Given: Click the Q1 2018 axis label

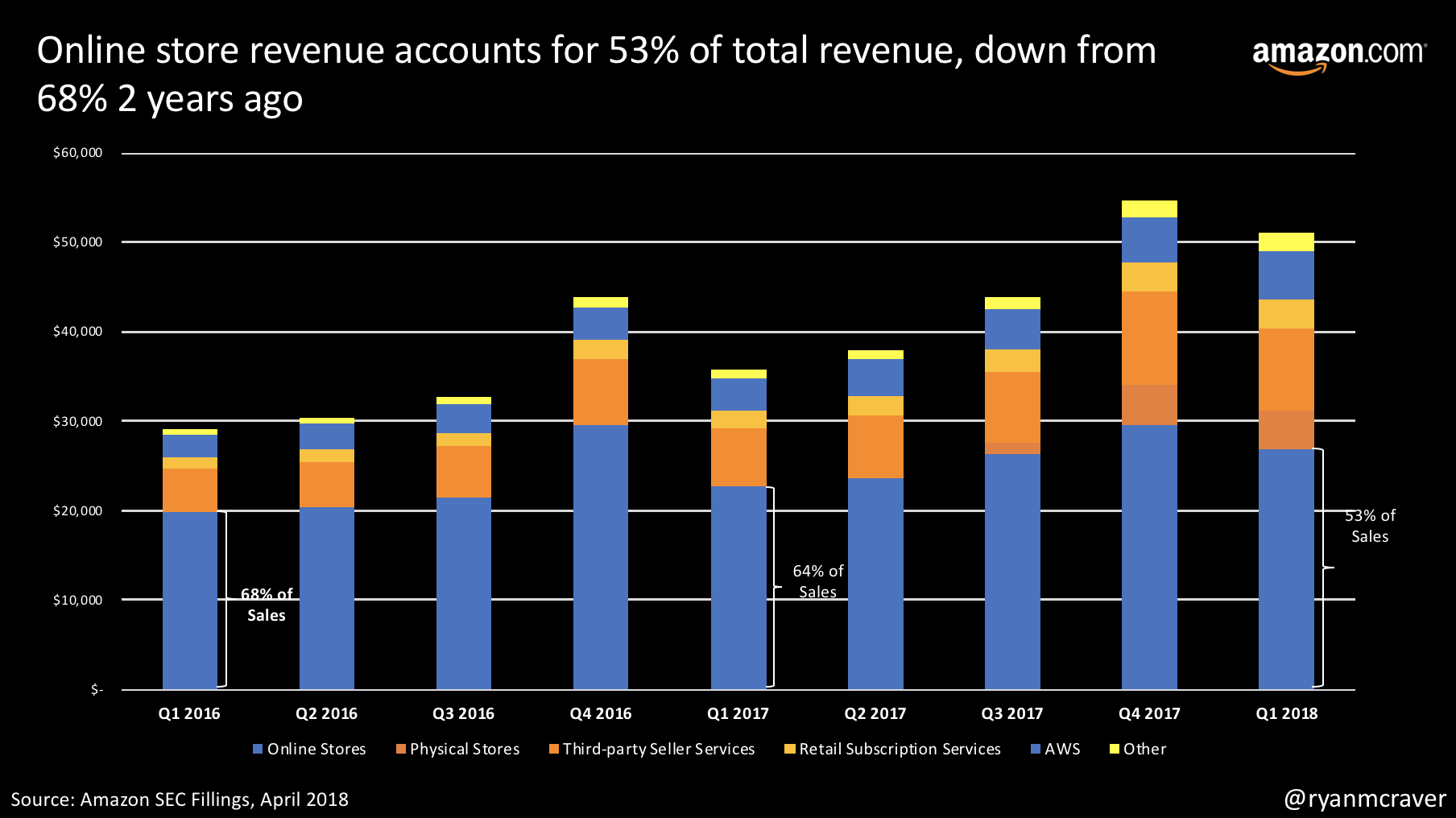Looking at the screenshot, I should coord(1286,713).
